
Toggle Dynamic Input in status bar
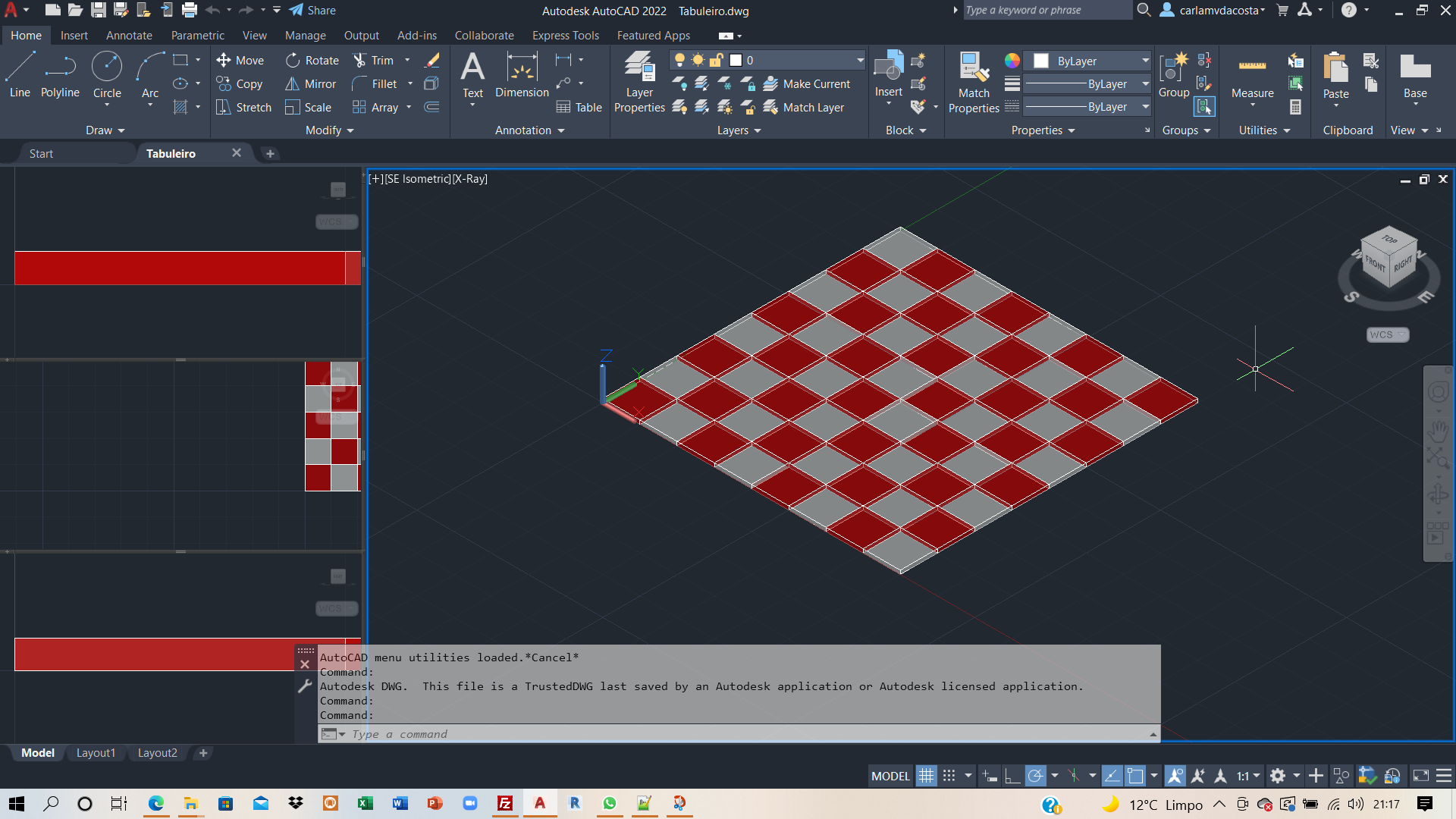click(990, 776)
